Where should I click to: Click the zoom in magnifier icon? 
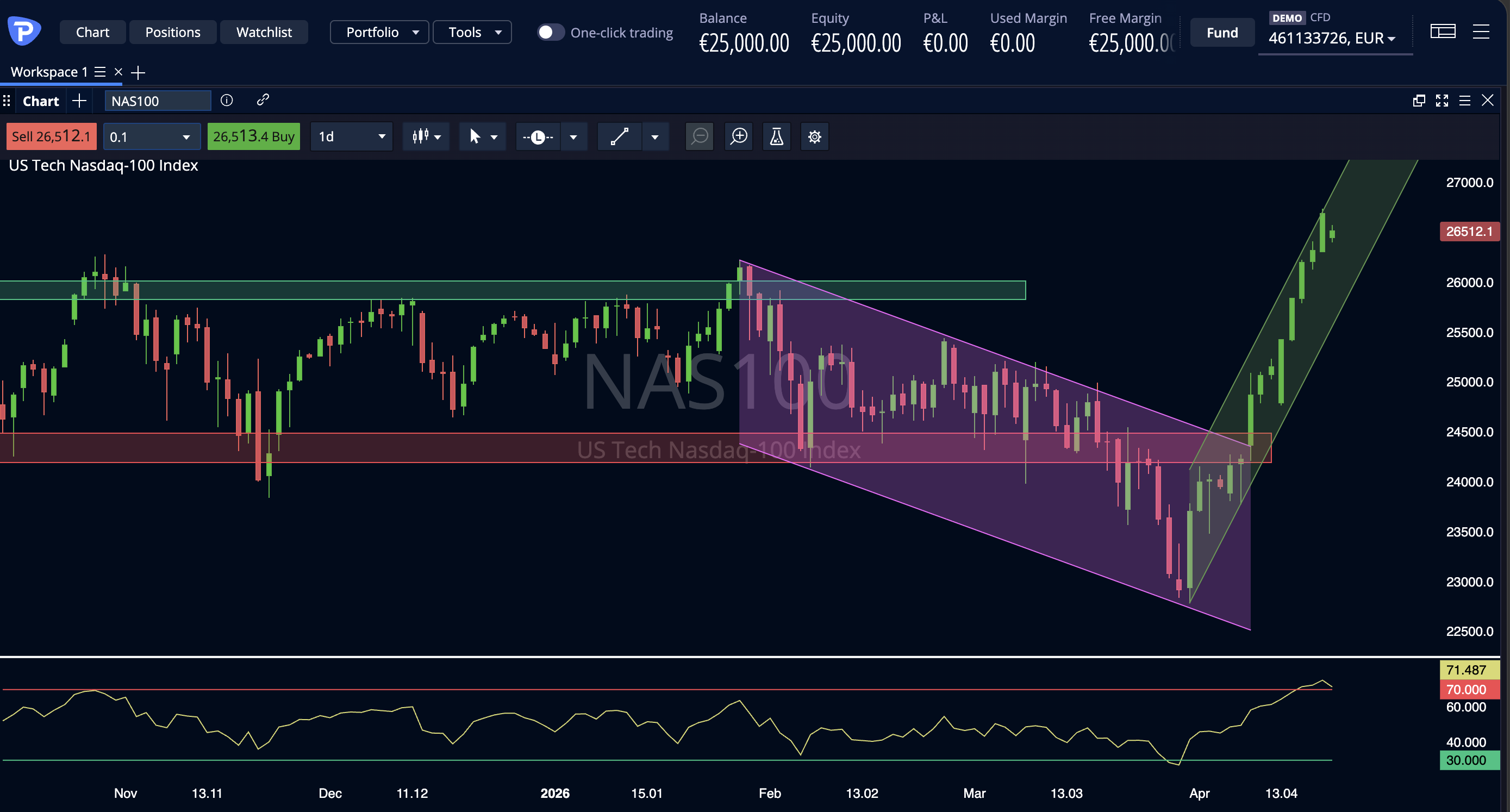(739, 136)
